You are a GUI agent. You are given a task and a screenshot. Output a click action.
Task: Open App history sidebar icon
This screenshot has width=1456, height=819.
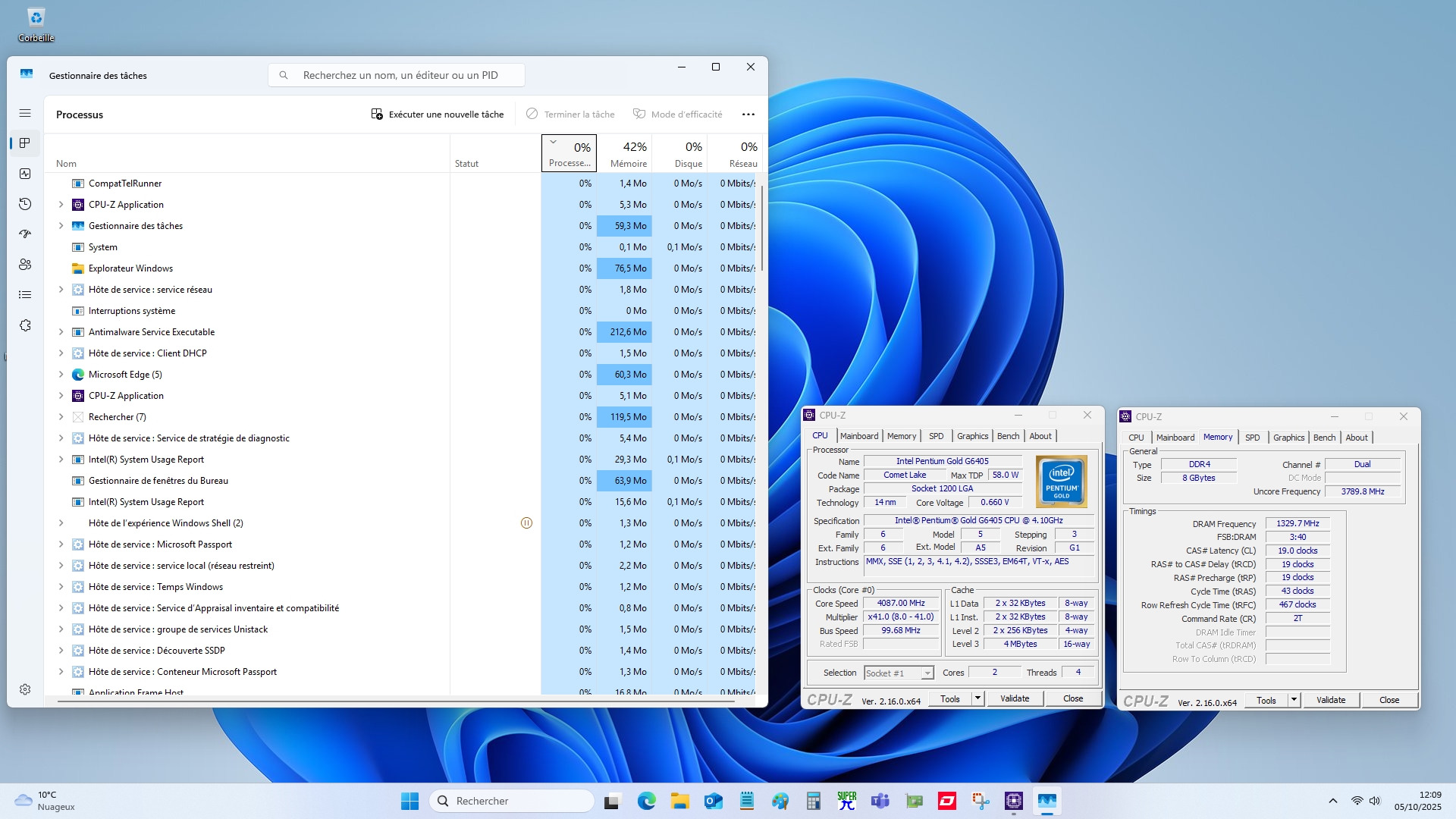pos(25,204)
